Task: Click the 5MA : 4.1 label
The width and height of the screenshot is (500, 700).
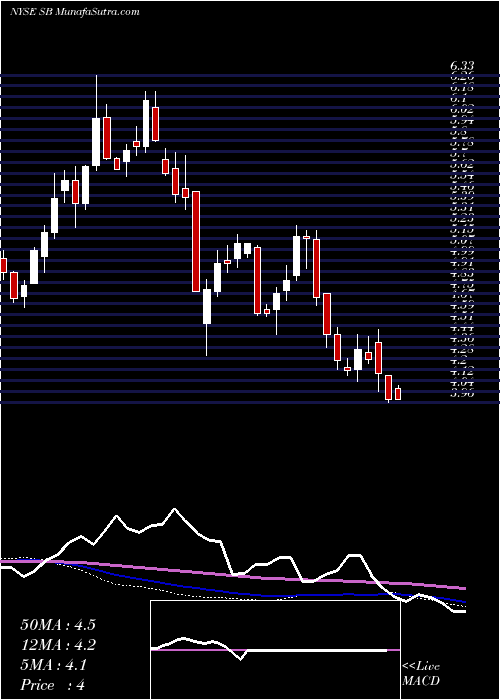Action: [53, 665]
